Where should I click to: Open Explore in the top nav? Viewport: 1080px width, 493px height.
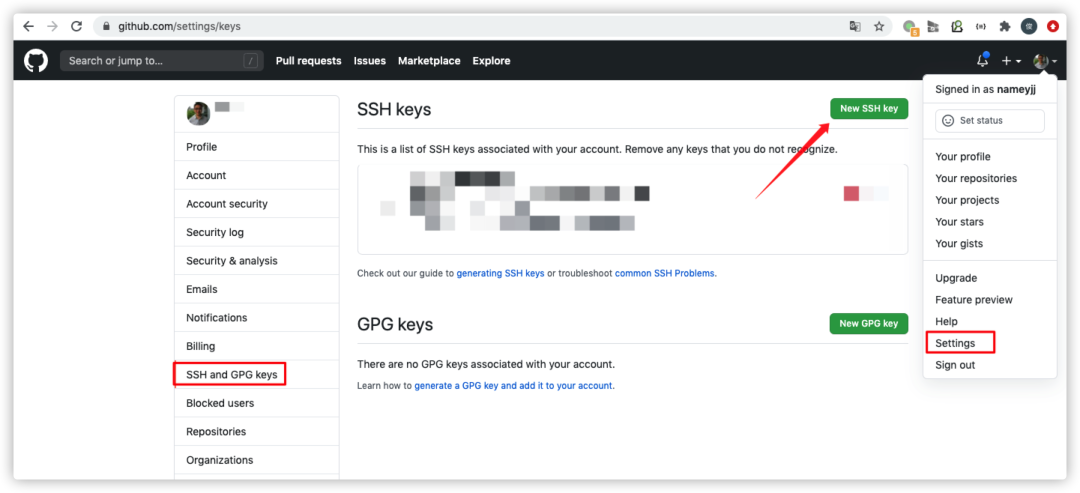(x=491, y=61)
